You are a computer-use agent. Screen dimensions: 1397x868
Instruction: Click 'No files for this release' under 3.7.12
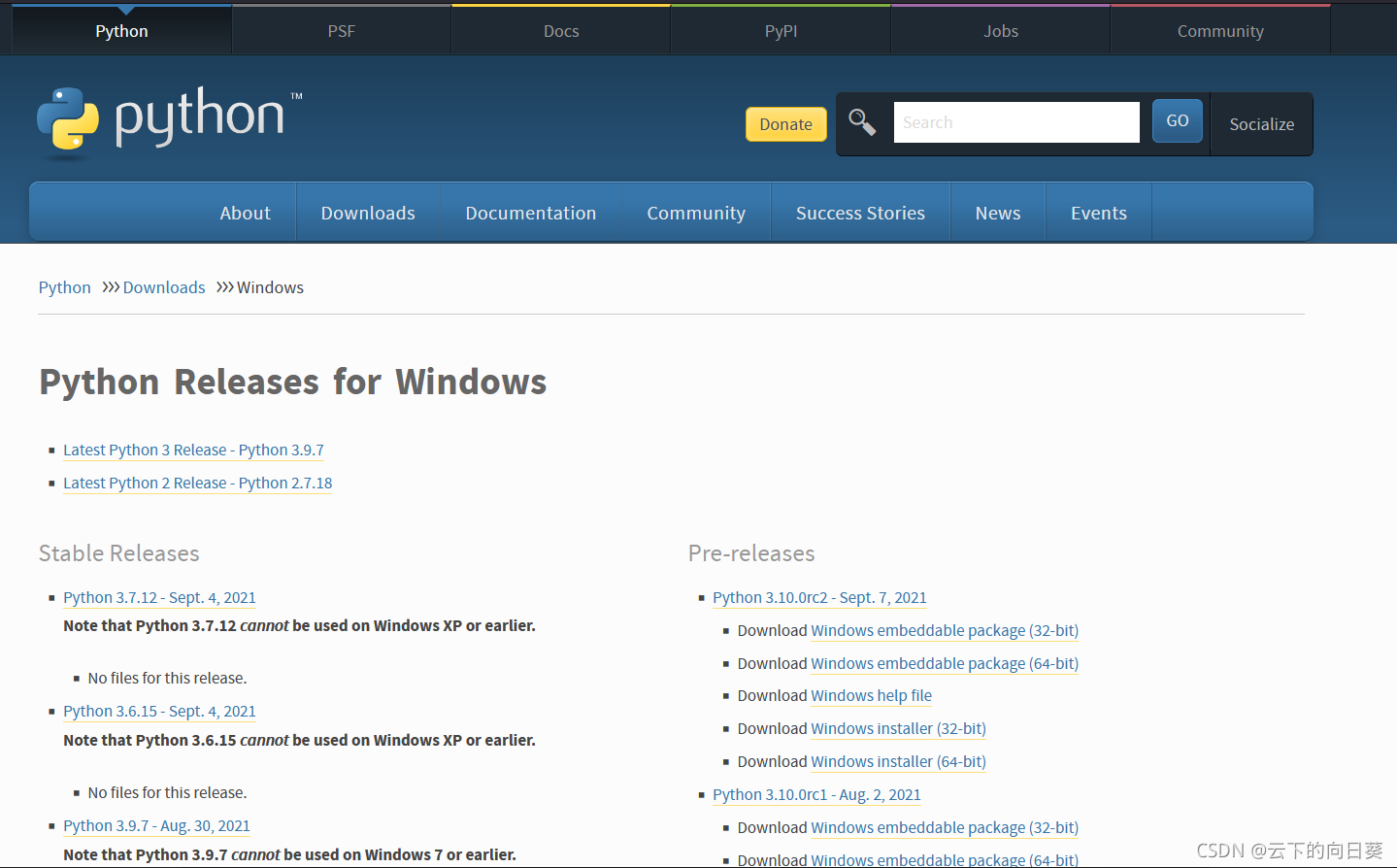[x=167, y=678]
